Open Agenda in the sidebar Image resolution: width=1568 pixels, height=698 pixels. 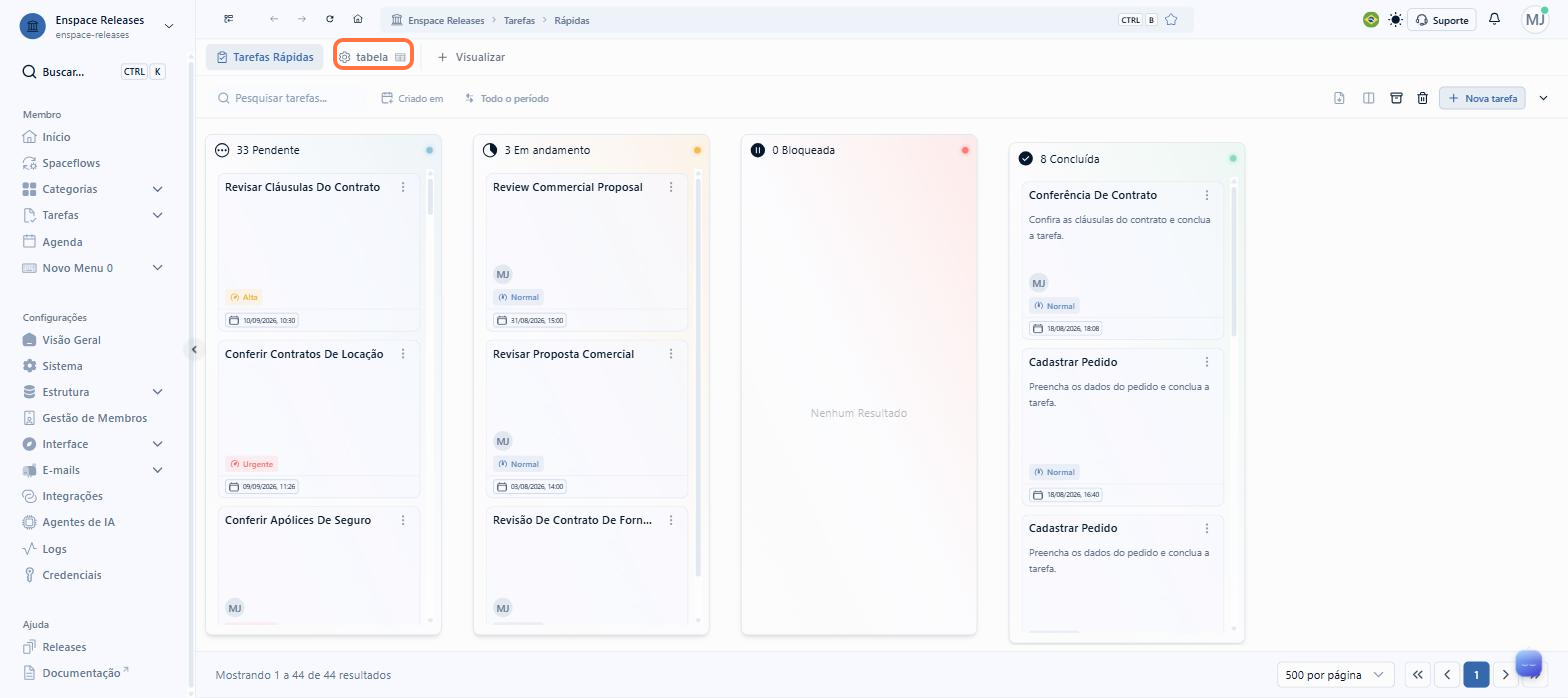(53, 242)
